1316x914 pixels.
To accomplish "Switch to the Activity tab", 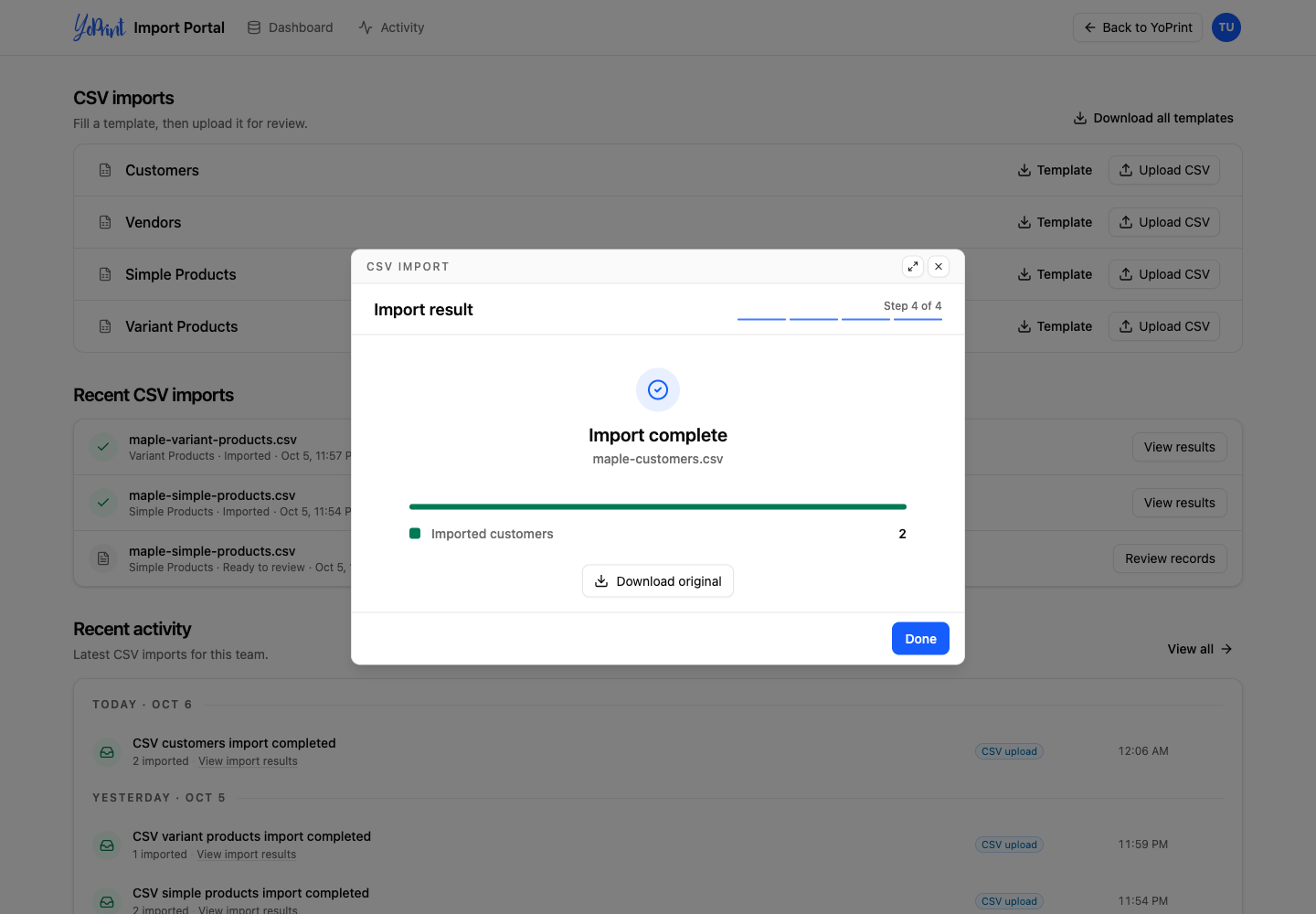I will (x=391, y=27).
